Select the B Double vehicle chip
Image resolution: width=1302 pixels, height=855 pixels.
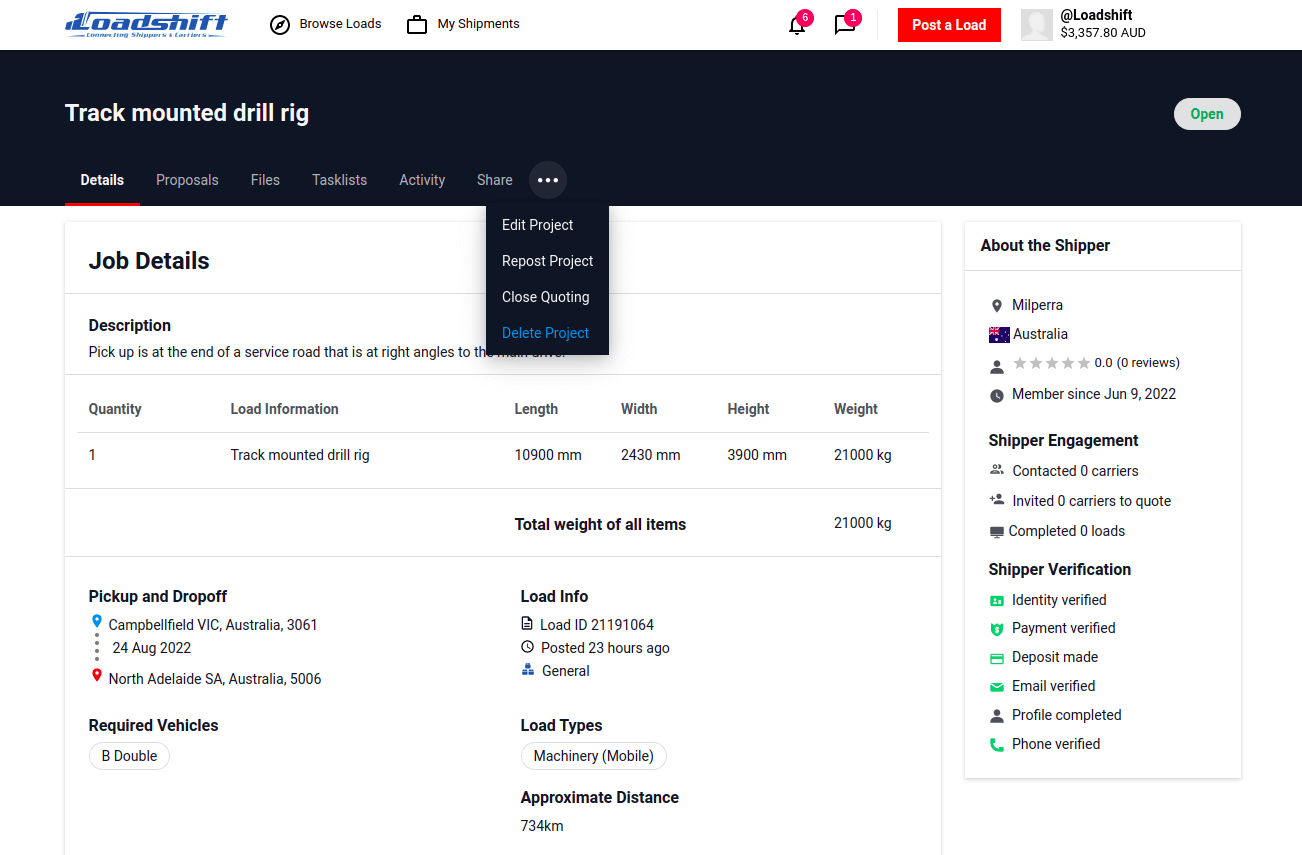(x=129, y=756)
